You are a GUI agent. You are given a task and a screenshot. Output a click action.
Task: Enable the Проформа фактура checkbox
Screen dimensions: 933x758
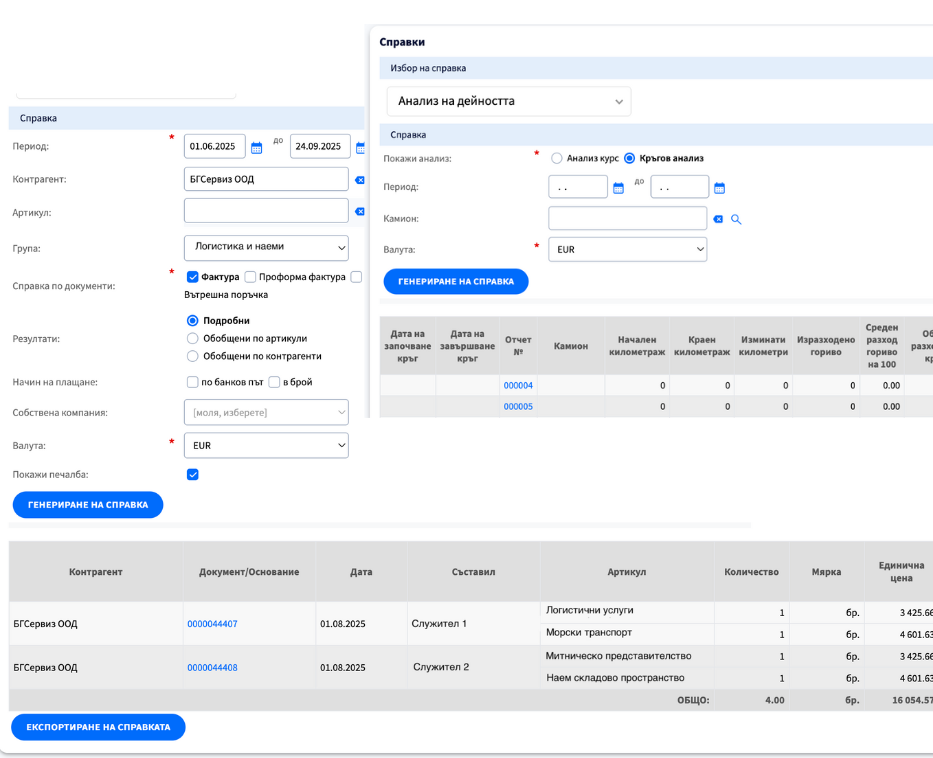click(x=251, y=277)
